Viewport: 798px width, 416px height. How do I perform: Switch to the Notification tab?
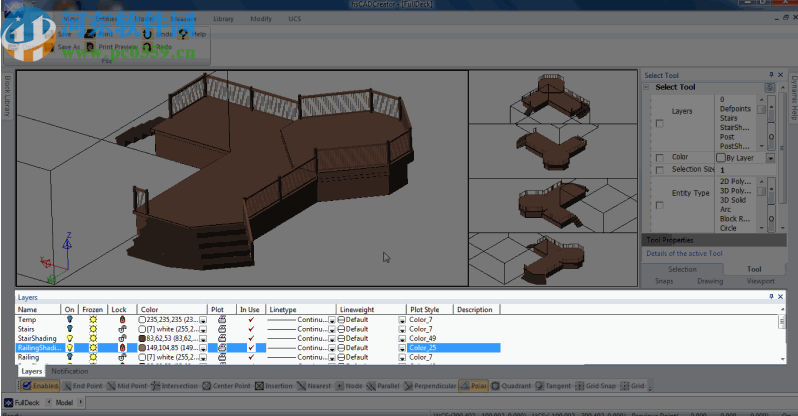point(69,371)
